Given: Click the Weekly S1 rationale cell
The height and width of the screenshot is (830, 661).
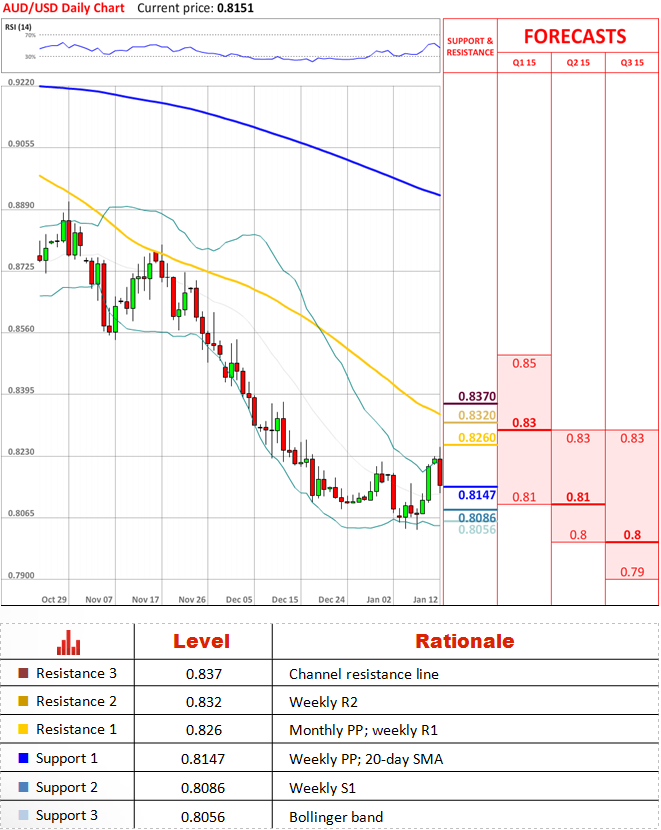Looking at the screenshot, I should tap(322, 789).
